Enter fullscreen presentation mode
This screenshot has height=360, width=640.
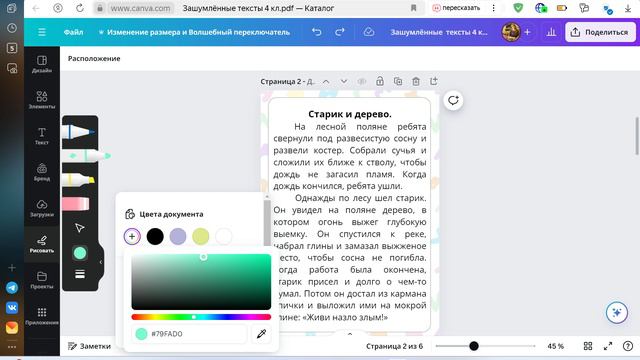coord(608,346)
